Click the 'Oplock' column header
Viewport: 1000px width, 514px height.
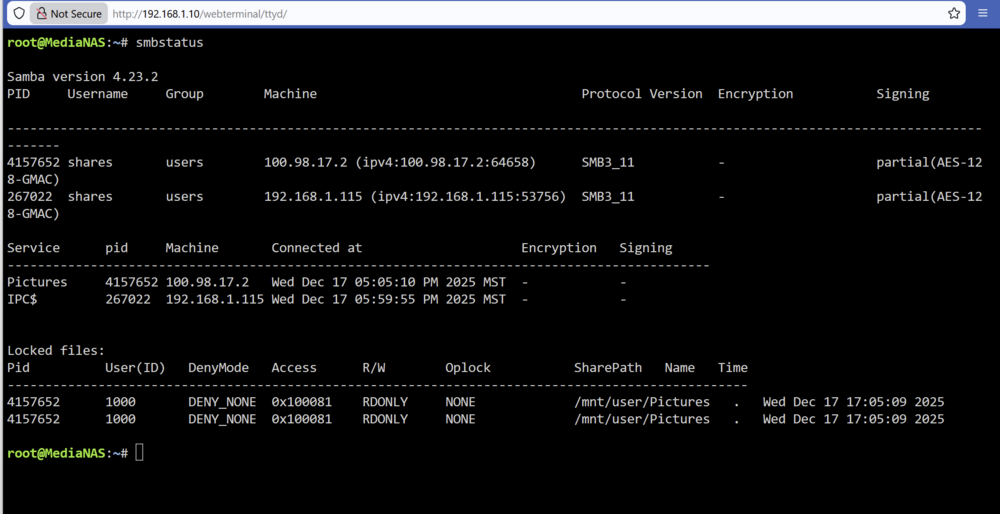click(468, 368)
